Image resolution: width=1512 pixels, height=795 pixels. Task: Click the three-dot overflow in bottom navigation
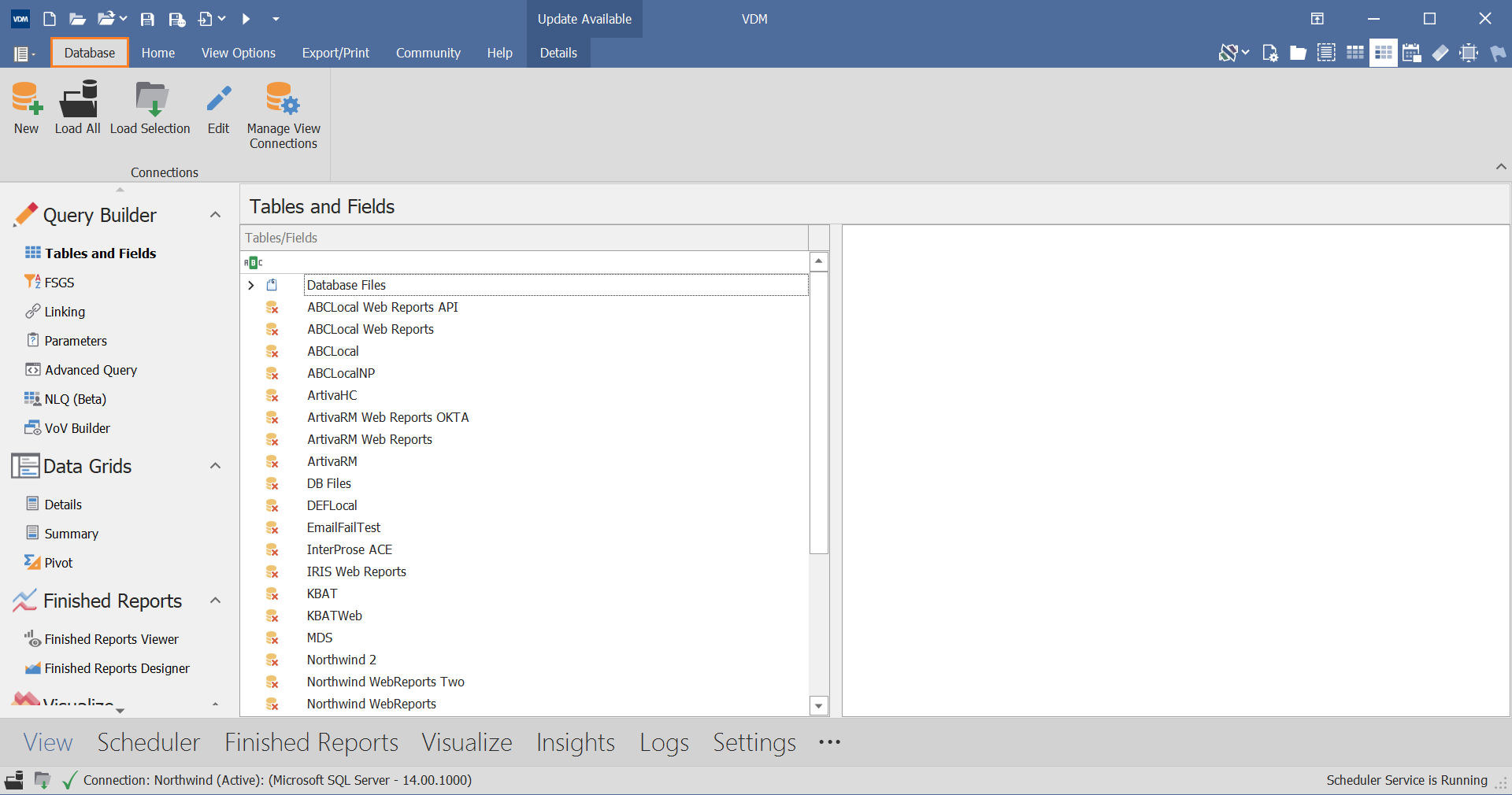(829, 742)
